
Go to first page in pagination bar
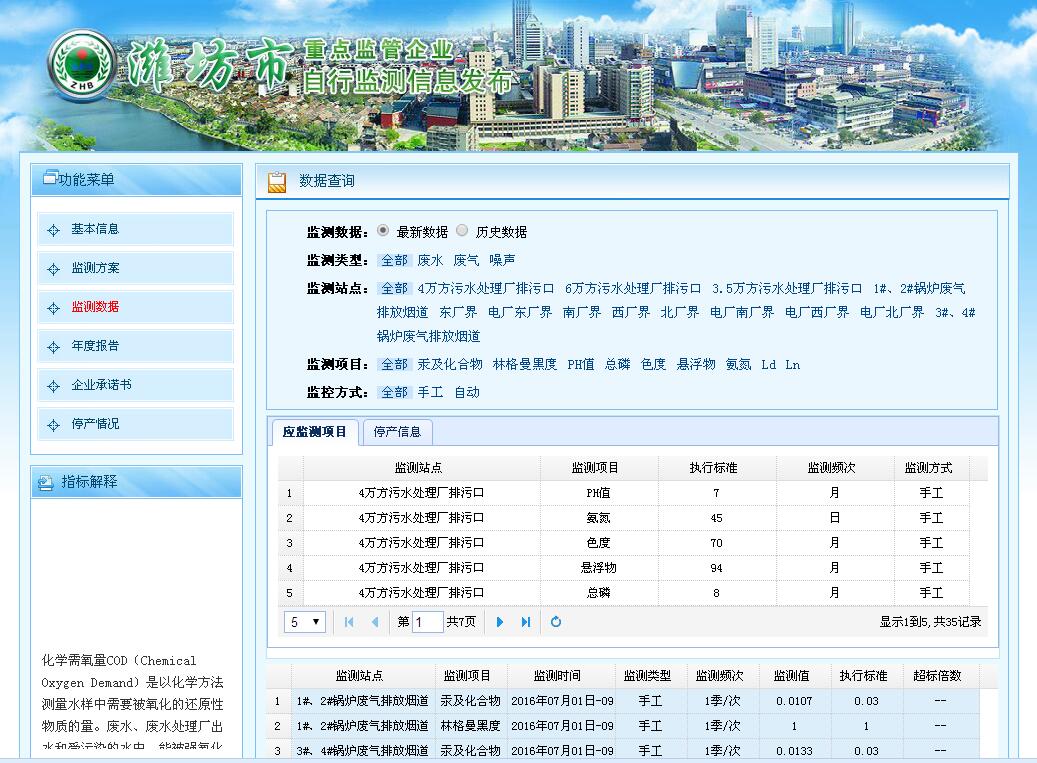pyautogui.click(x=349, y=622)
